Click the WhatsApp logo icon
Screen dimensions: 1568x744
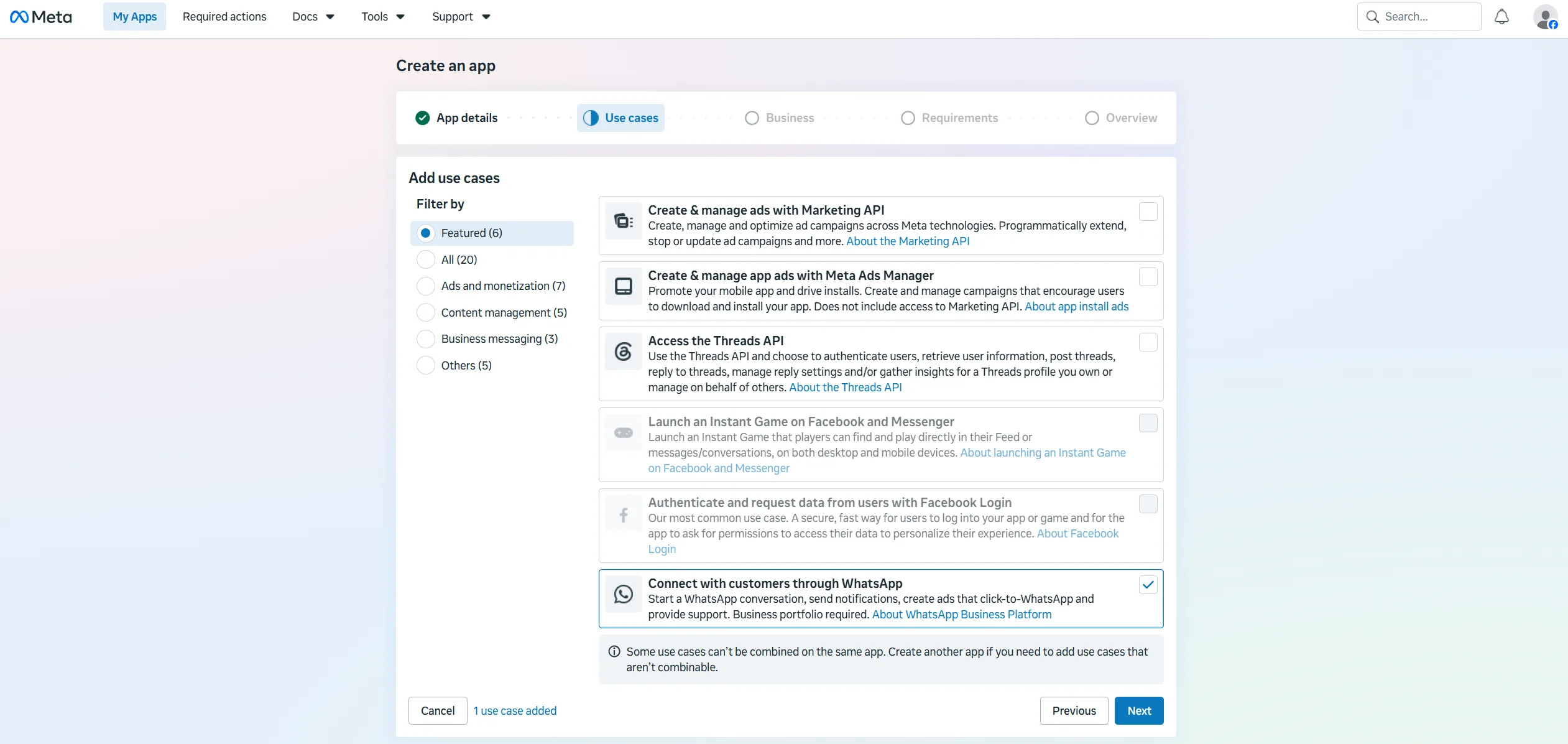click(x=623, y=594)
